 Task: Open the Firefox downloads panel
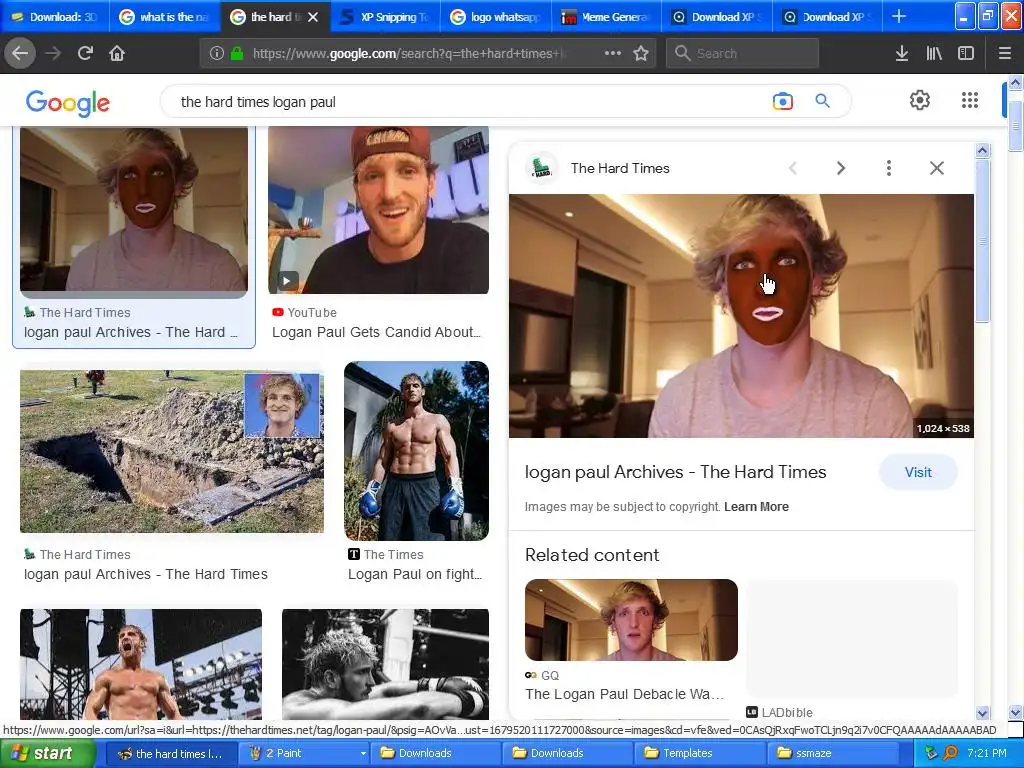[x=901, y=54]
